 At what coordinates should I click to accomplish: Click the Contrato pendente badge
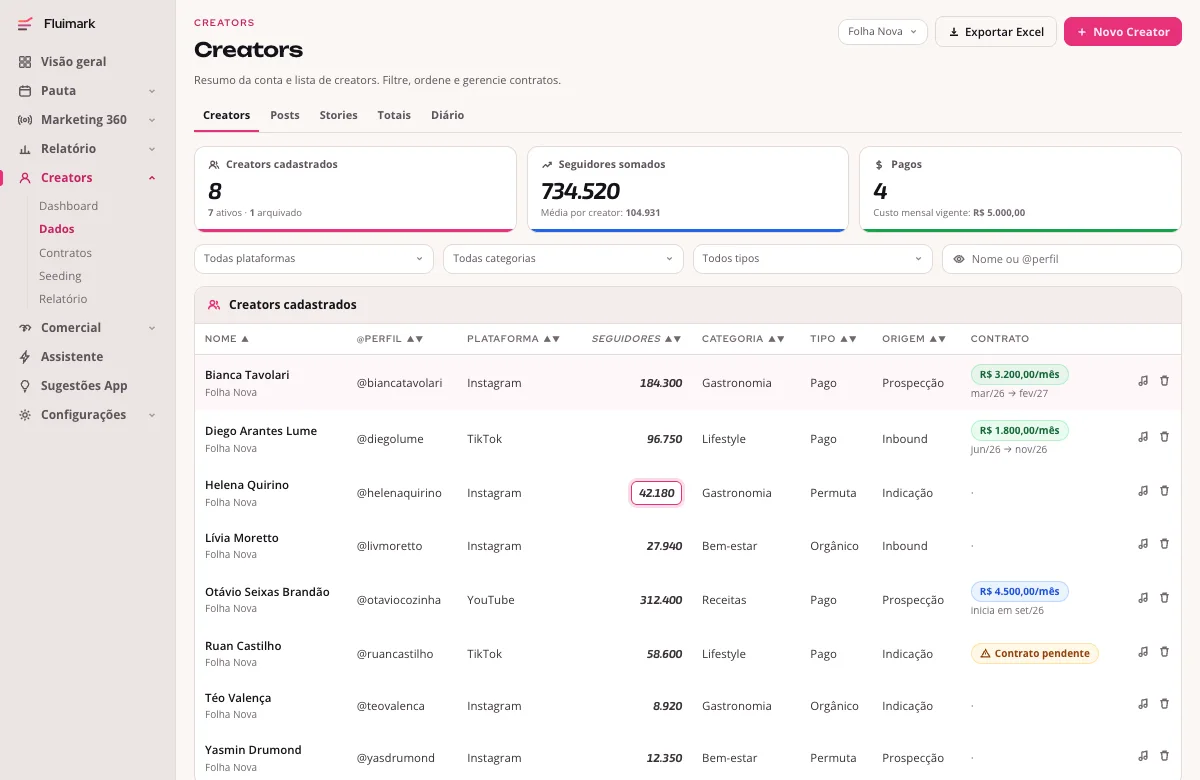[x=1035, y=653]
